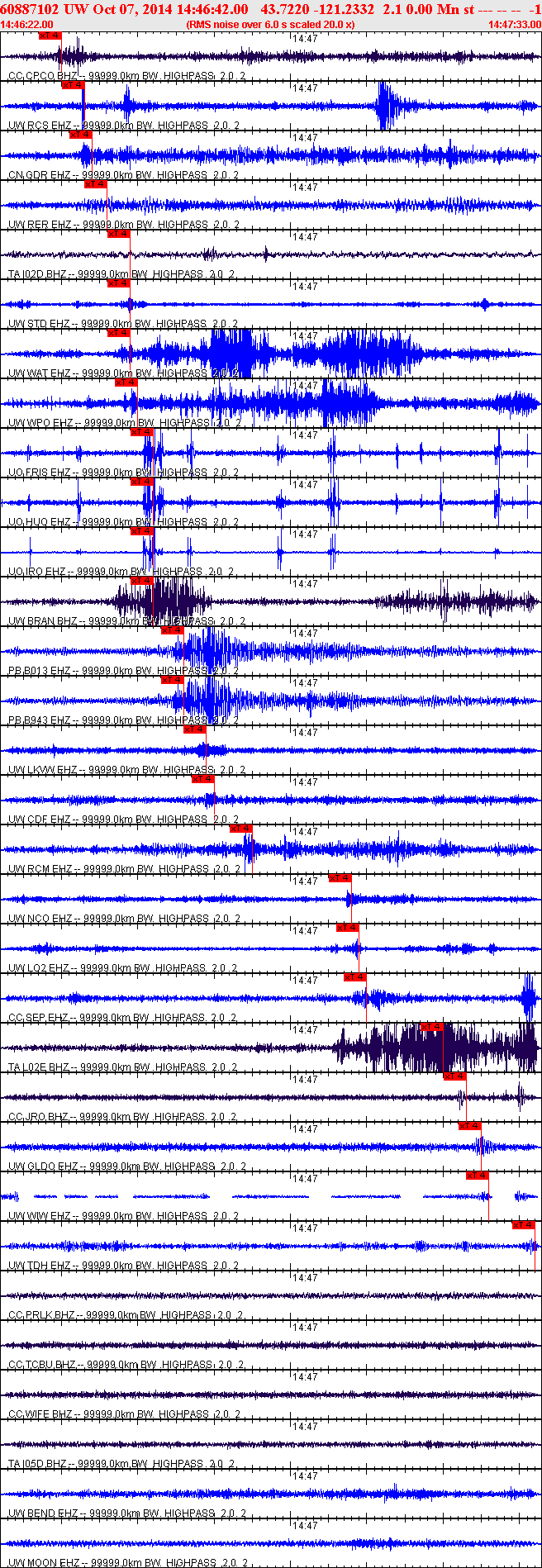Click the red pick flag on UO.FRIS trace
The width and height of the screenshot is (542, 1568).
coord(142,432)
